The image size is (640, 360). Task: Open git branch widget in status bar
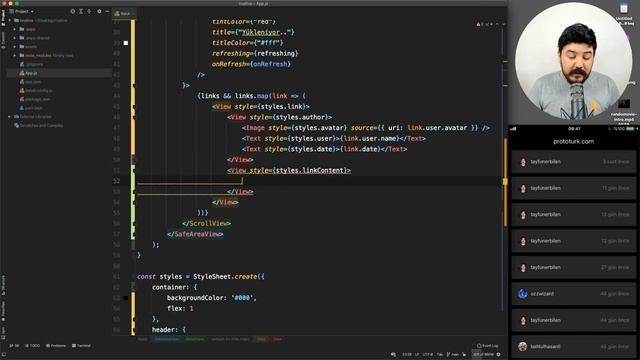(x=453, y=354)
